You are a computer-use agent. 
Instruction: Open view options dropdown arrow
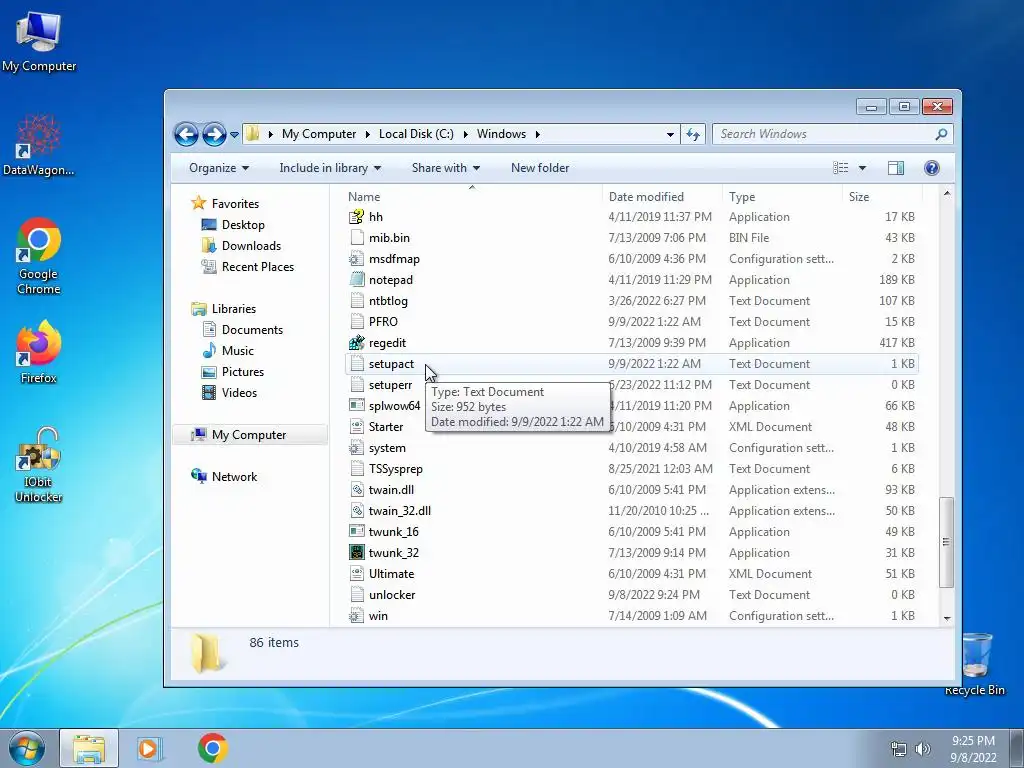(x=862, y=168)
